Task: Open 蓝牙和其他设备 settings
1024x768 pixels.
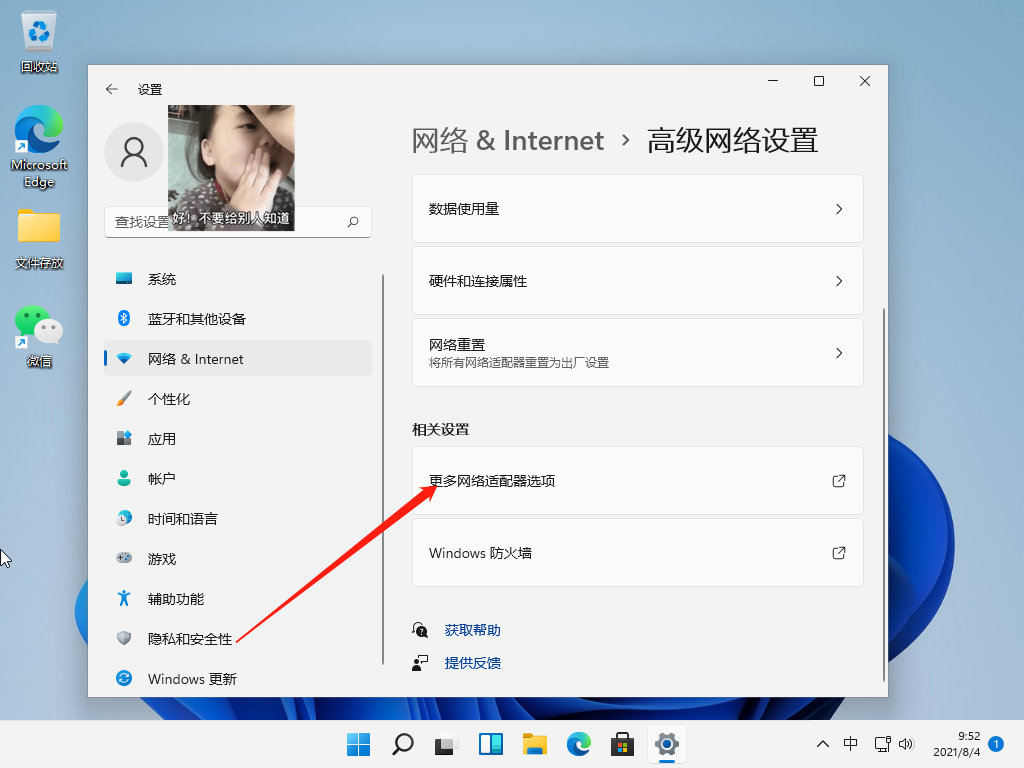Action: coord(196,319)
